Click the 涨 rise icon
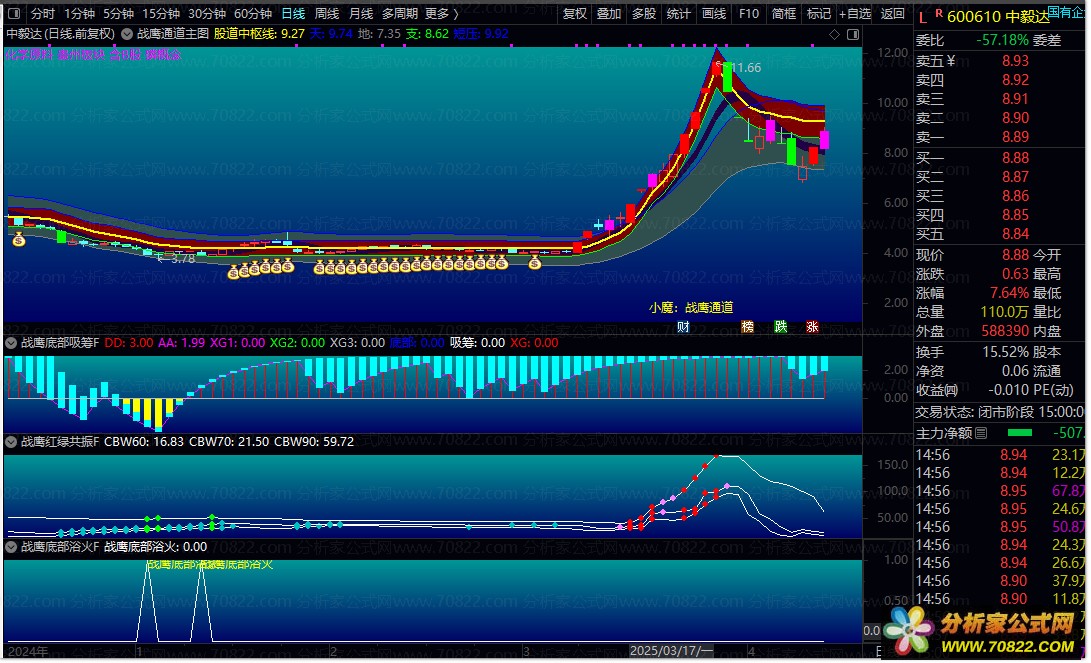Viewport: 1091px width, 663px height. 812,327
